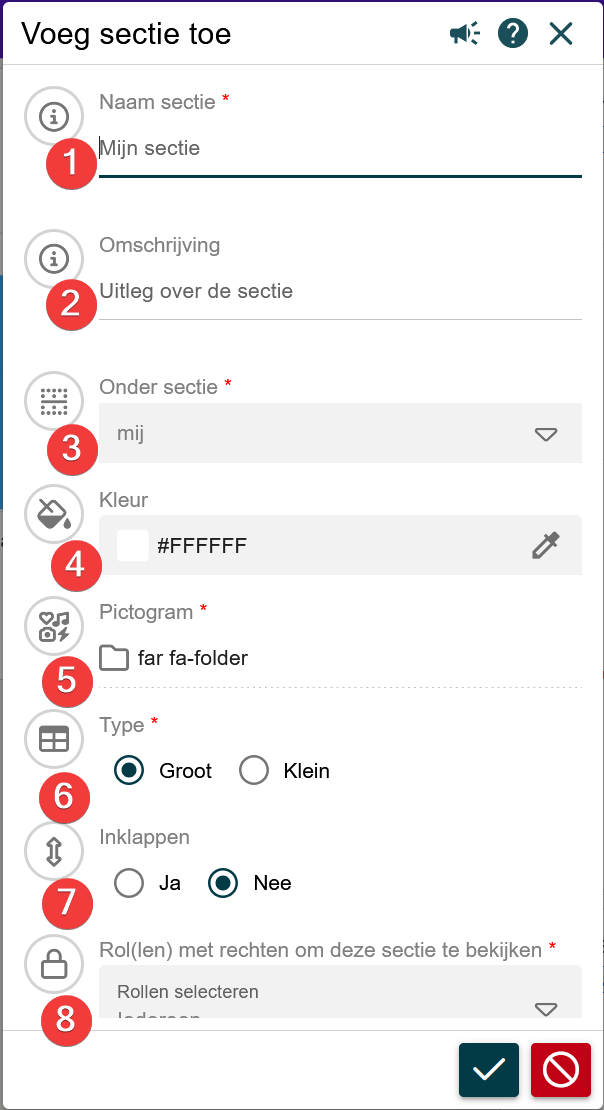This screenshot has height=1110, width=604.
Task: Click the megaphone announcement icon
Action: pos(465,34)
